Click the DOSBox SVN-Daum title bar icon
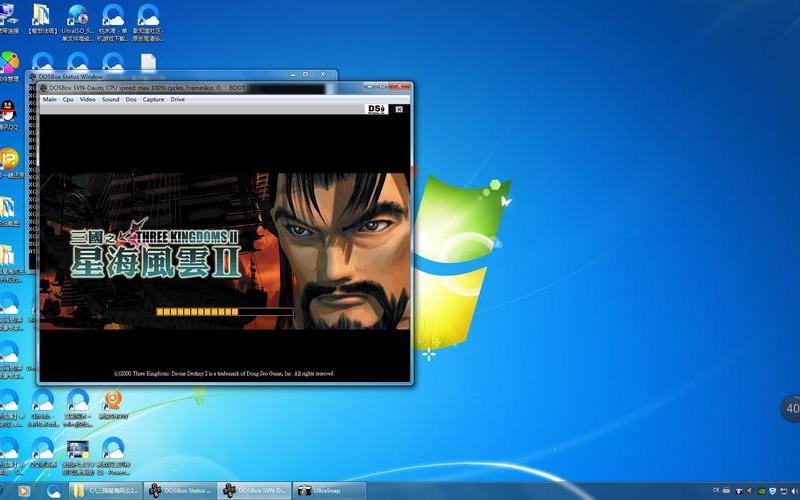 click(x=44, y=88)
